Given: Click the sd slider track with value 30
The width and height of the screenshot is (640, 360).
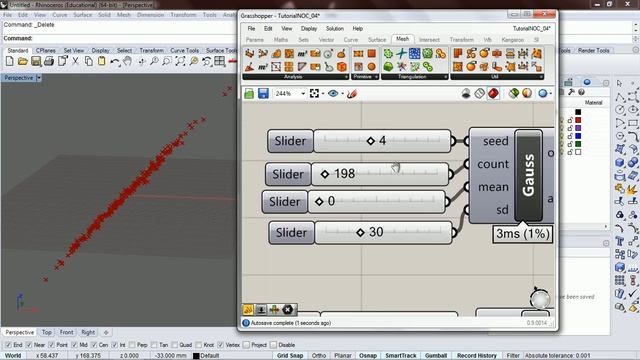Looking at the screenshot, I should (383, 233).
